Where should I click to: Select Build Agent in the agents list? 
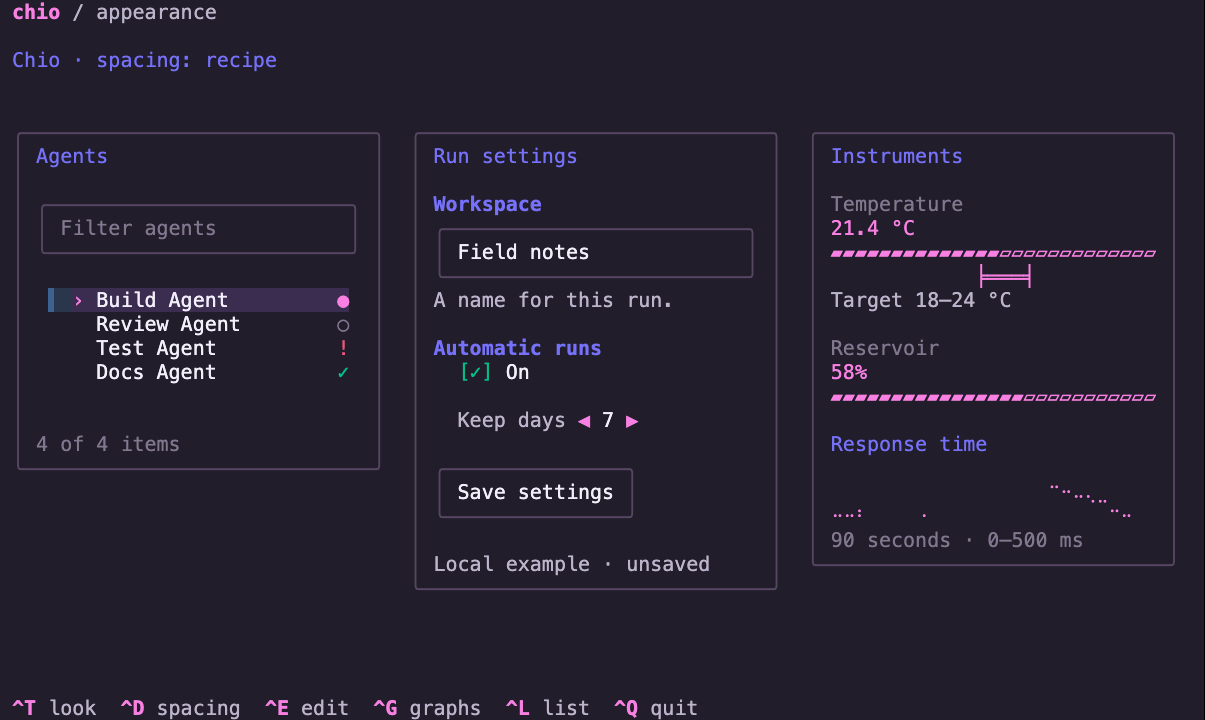[x=199, y=300]
